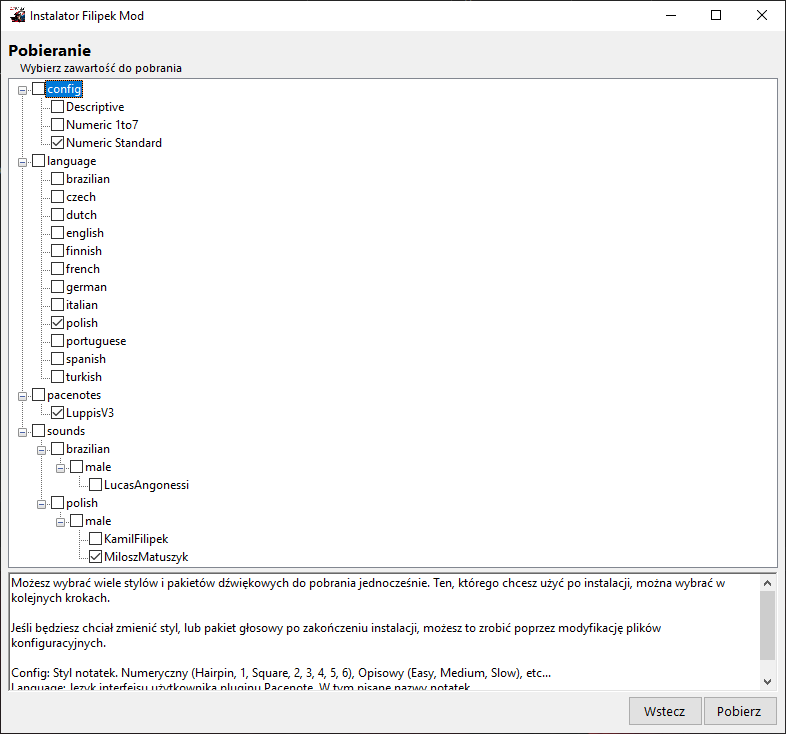Collapse the pacenotes tree node

point(23,396)
